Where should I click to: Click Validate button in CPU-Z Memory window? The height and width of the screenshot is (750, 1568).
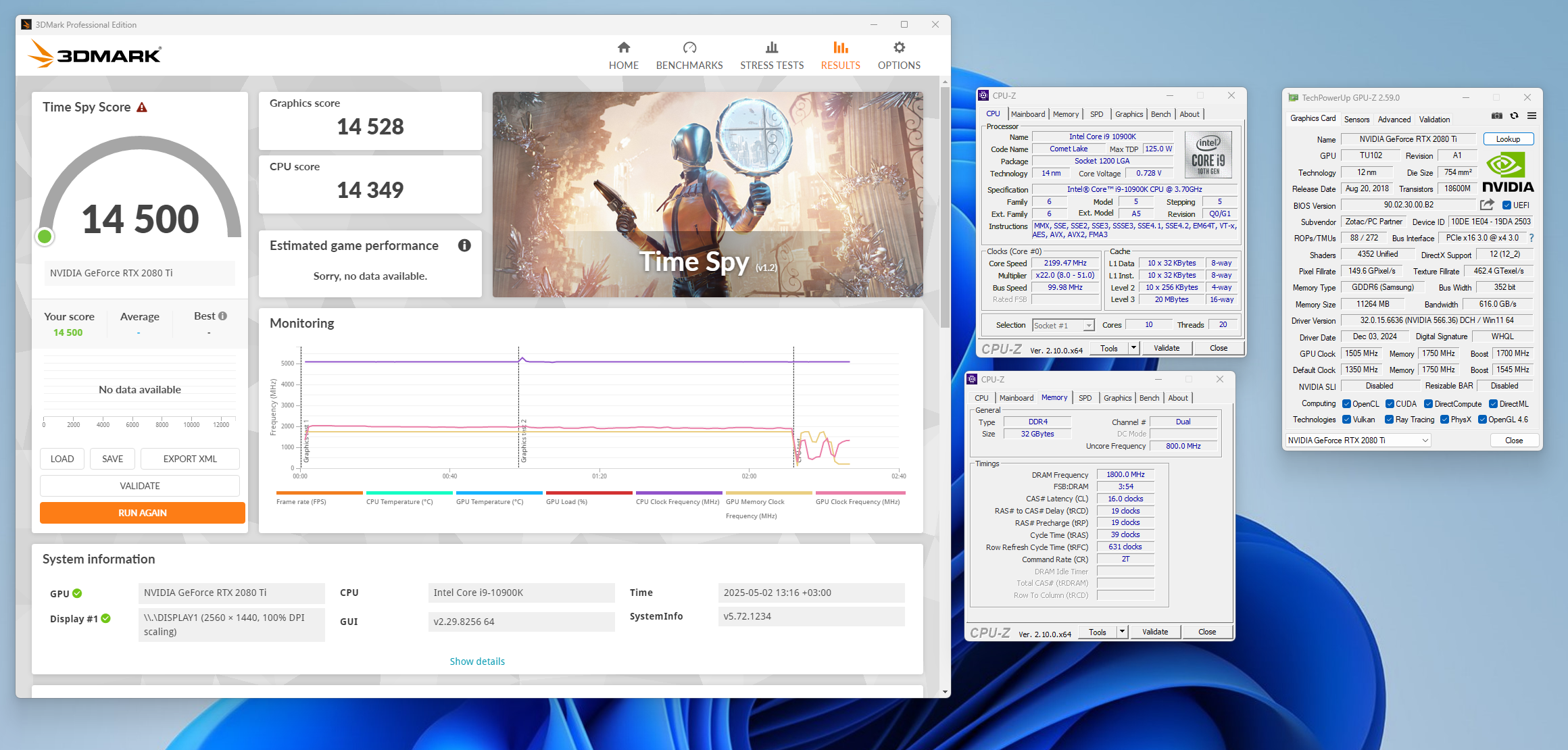pyautogui.click(x=1155, y=632)
